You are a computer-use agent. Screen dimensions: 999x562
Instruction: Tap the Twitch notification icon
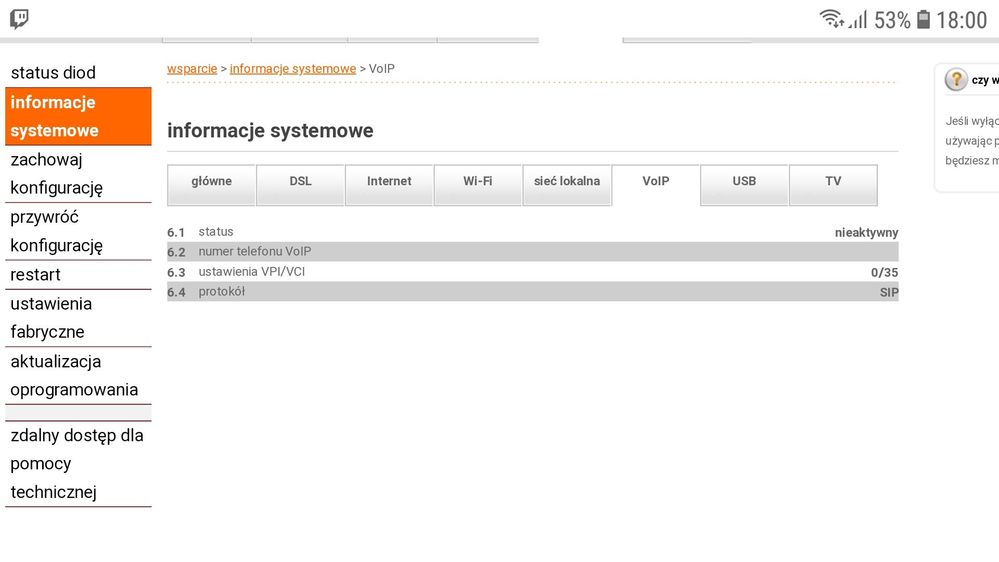pyautogui.click(x=19, y=18)
